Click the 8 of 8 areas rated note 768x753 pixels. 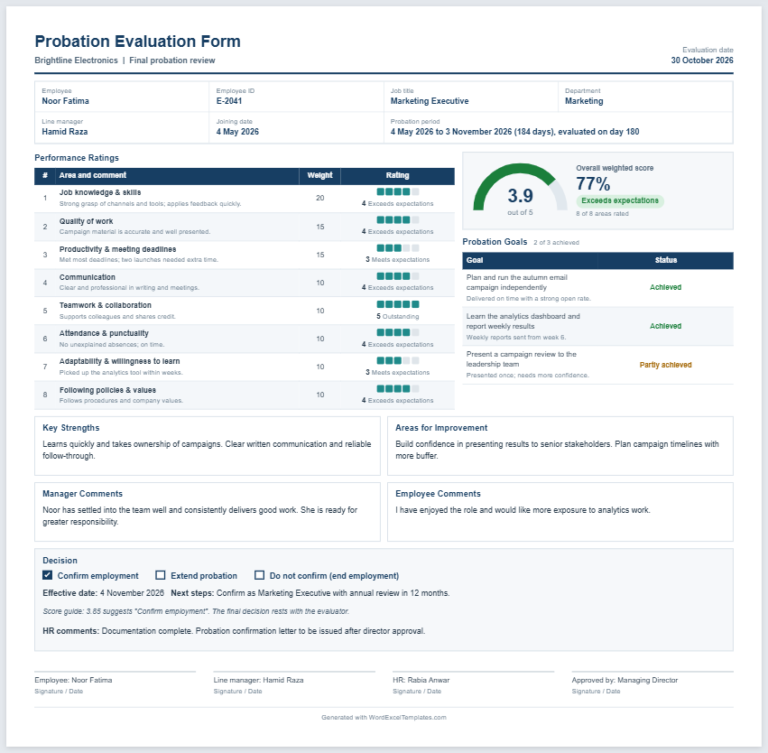click(602, 214)
